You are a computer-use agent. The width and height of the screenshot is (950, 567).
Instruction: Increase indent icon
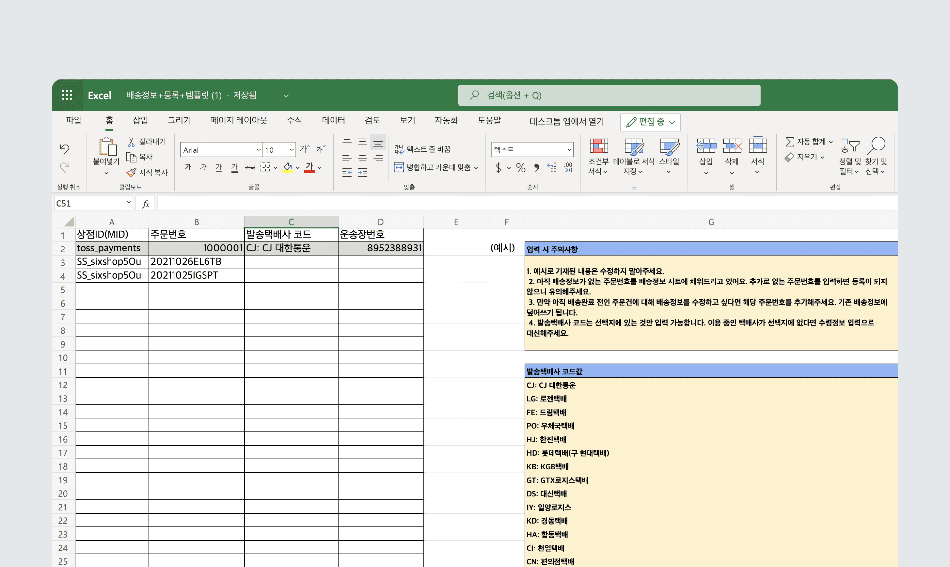362,173
